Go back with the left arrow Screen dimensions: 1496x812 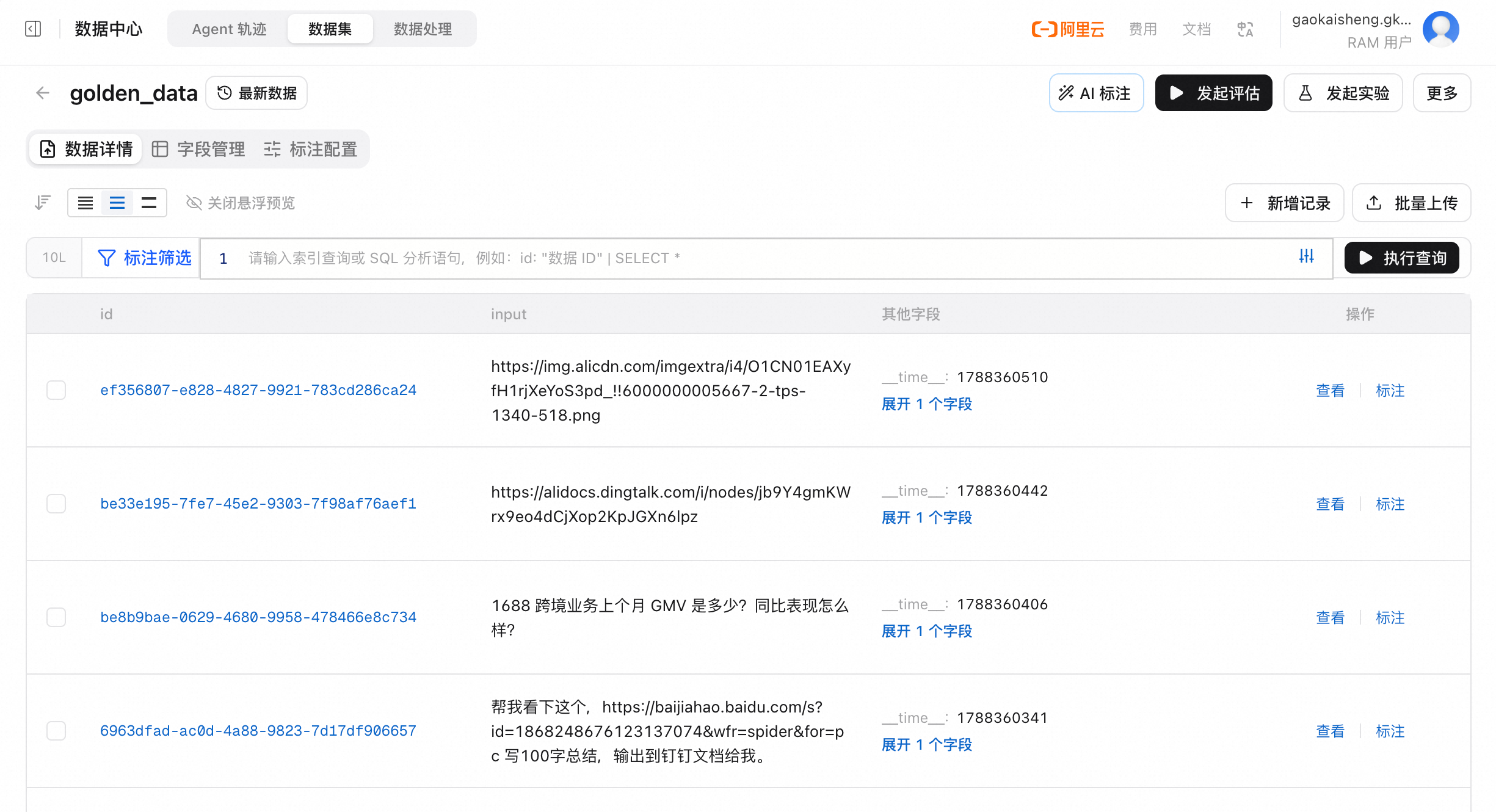[x=43, y=93]
